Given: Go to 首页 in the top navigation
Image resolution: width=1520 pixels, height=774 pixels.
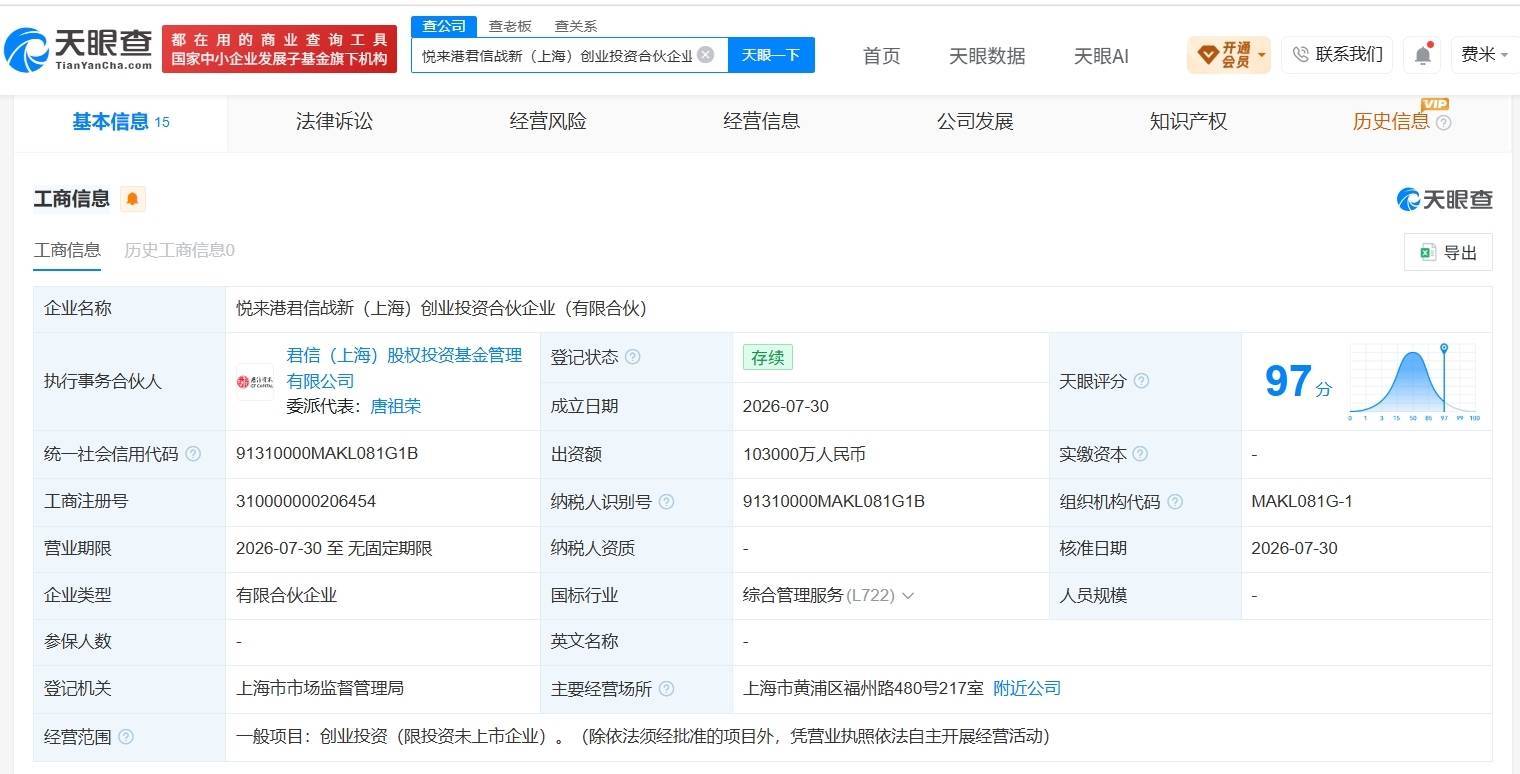Looking at the screenshot, I should coord(882,56).
